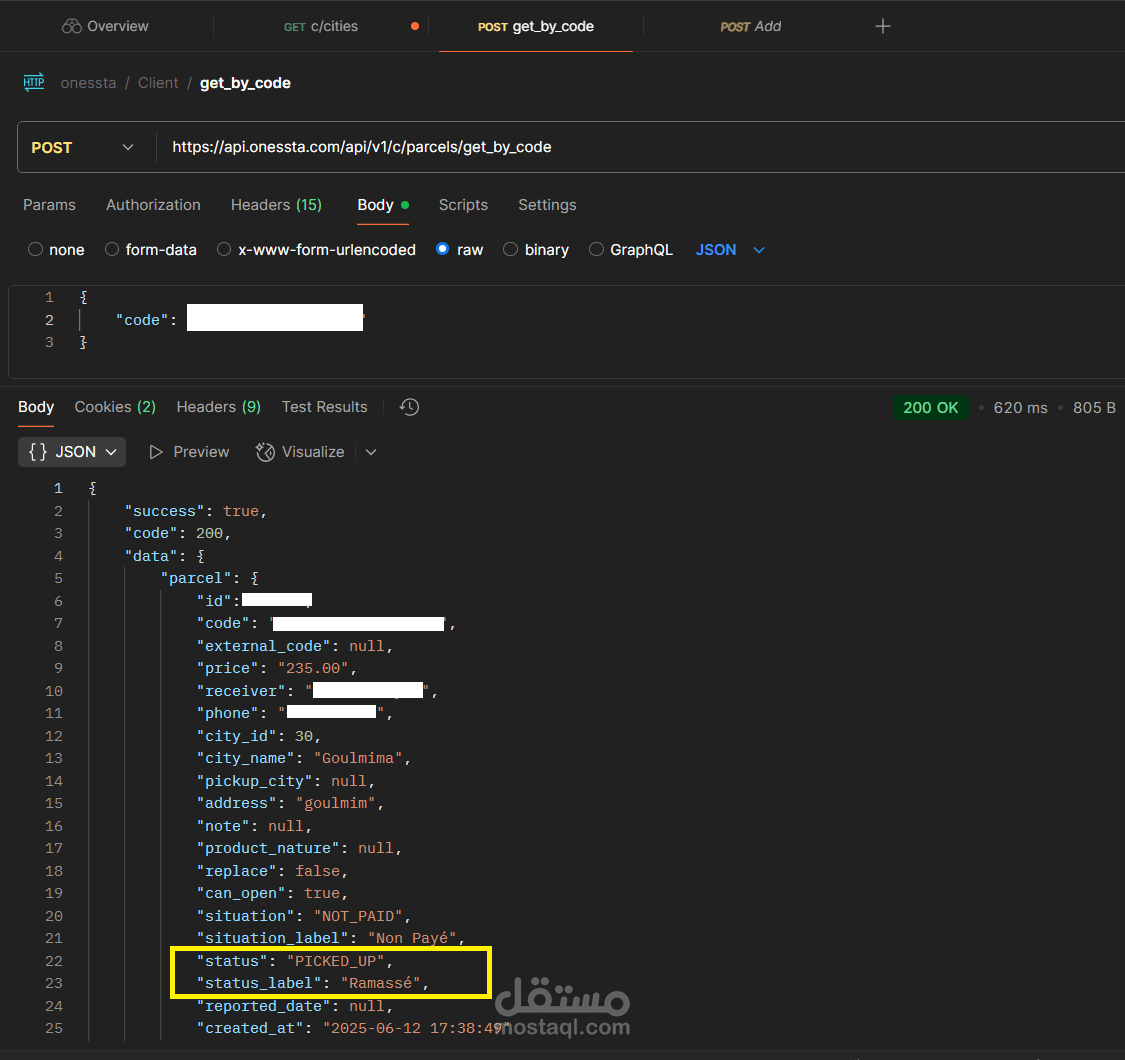Image resolution: width=1125 pixels, height=1060 pixels.
Task: Click the get_by_code request name
Action: point(245,83)
